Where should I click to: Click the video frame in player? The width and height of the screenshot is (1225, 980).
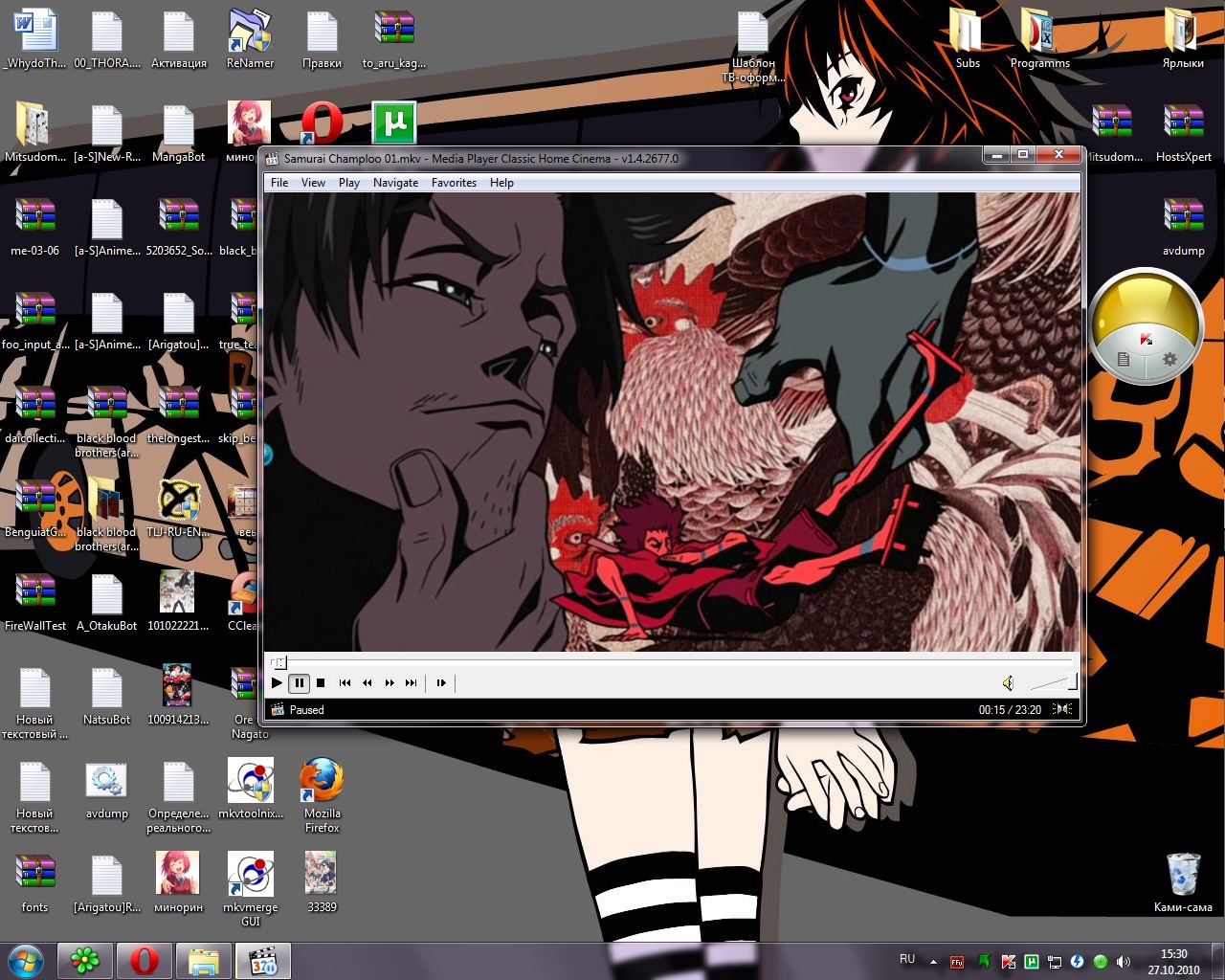(x=672, y=422)
